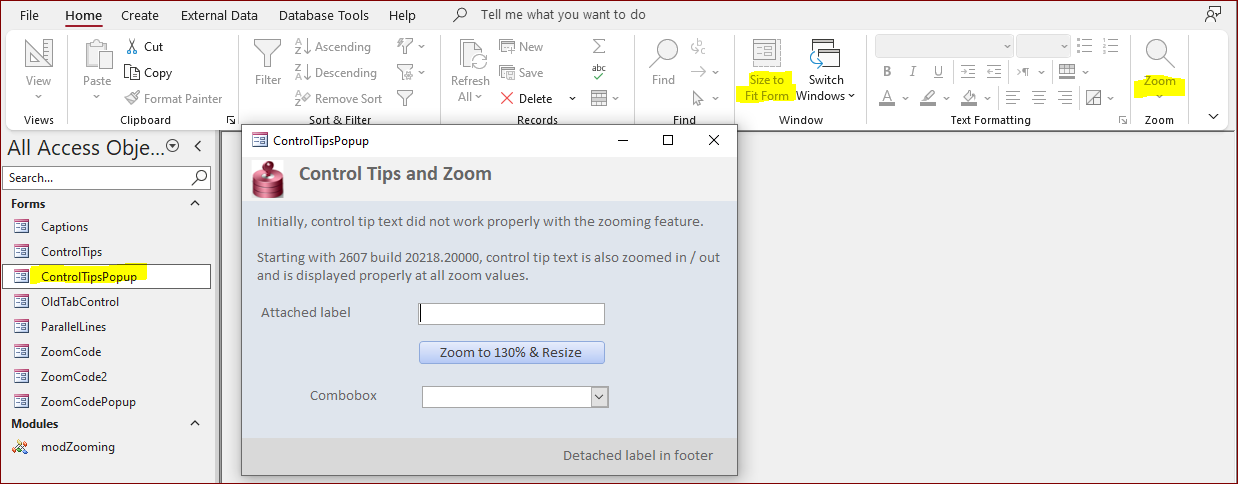Sort Ascending in Sort & Filter
This screenshot has width=1238, height=484.
point(333,47)
